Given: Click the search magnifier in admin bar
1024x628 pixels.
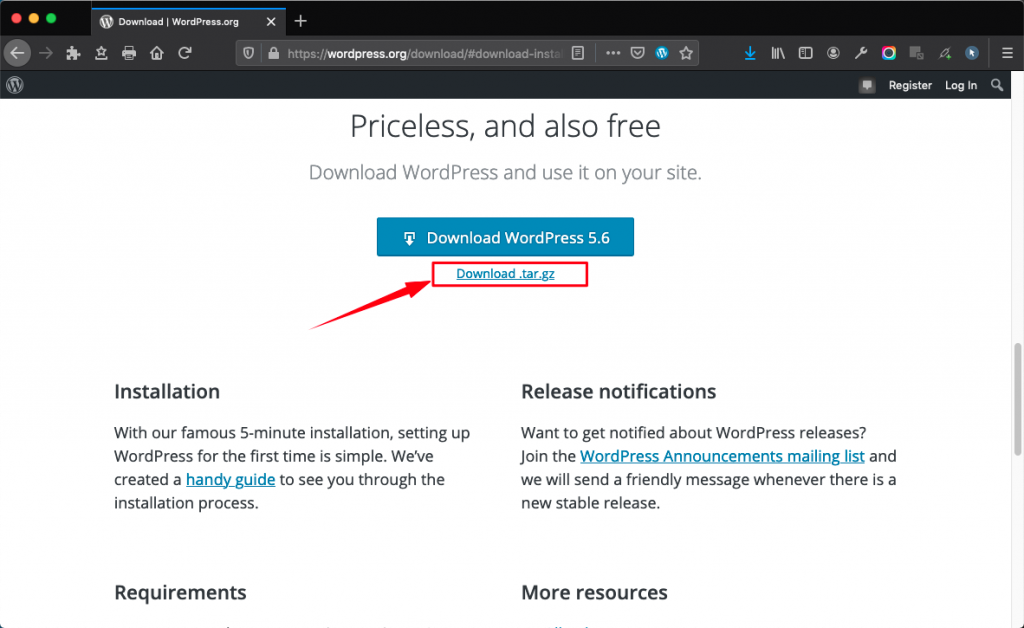Looking at the screenshot, I should [997, 85].
